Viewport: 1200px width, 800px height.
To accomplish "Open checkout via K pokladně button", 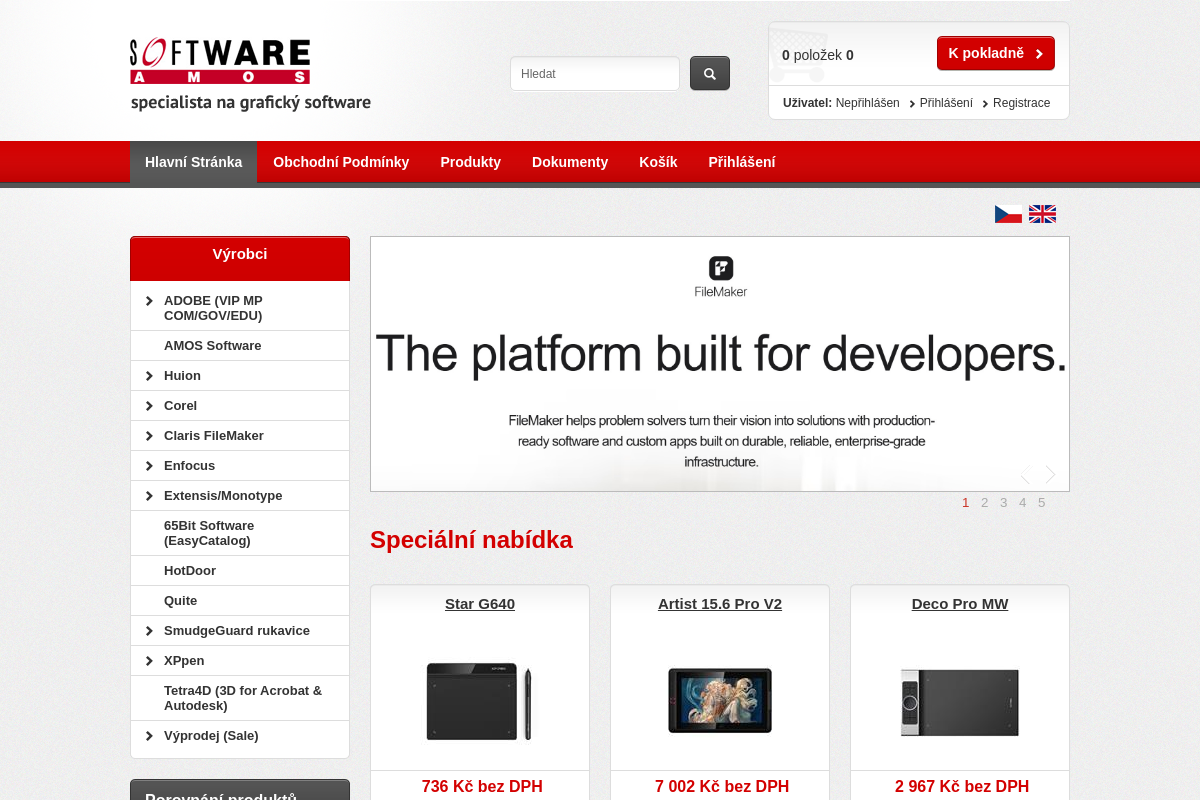I will click(996, 53).
